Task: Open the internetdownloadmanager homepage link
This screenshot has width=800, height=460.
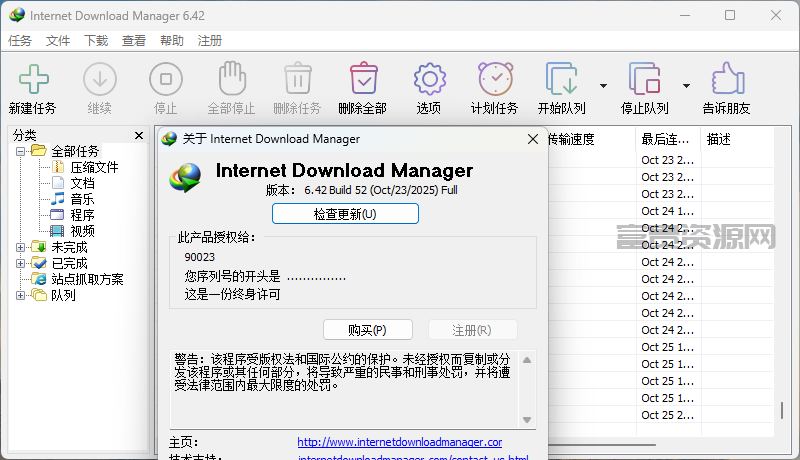Action: click(399, 442)
